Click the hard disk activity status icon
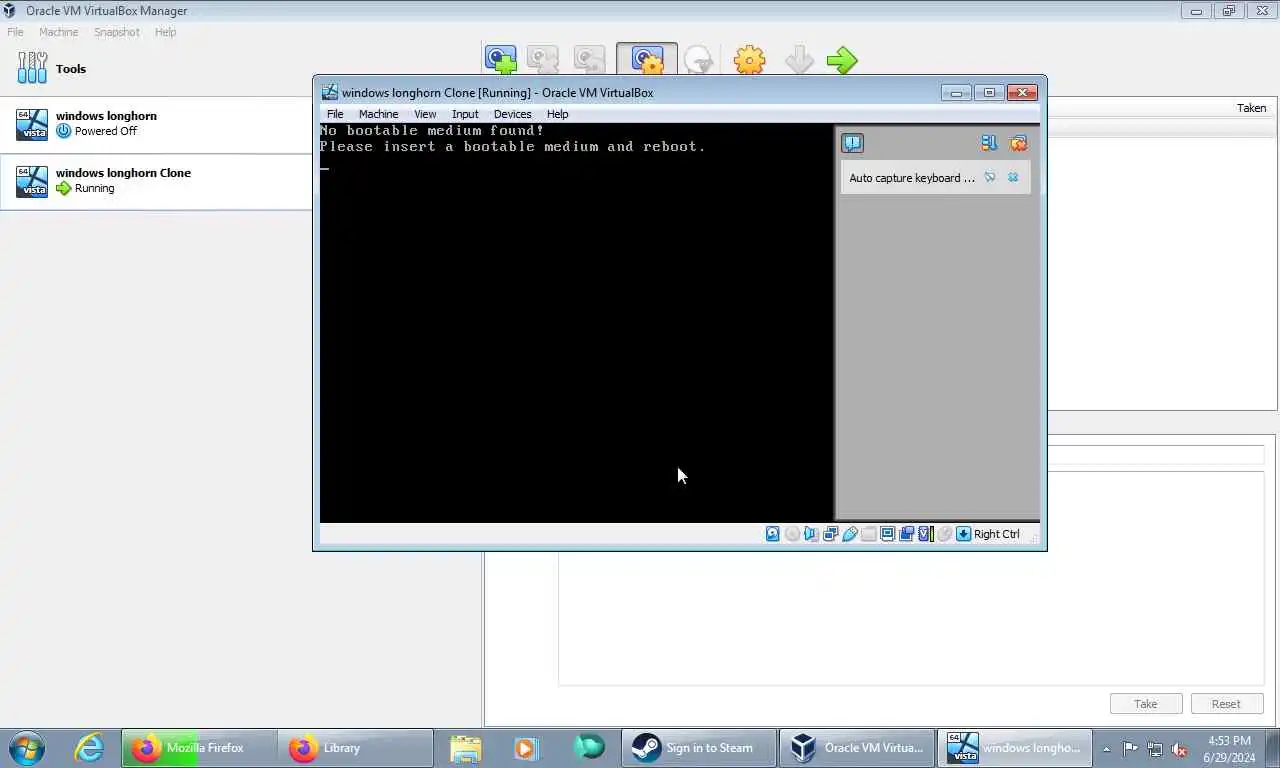The height and width of the screenshot is (768, 1280). pos(773,534)
